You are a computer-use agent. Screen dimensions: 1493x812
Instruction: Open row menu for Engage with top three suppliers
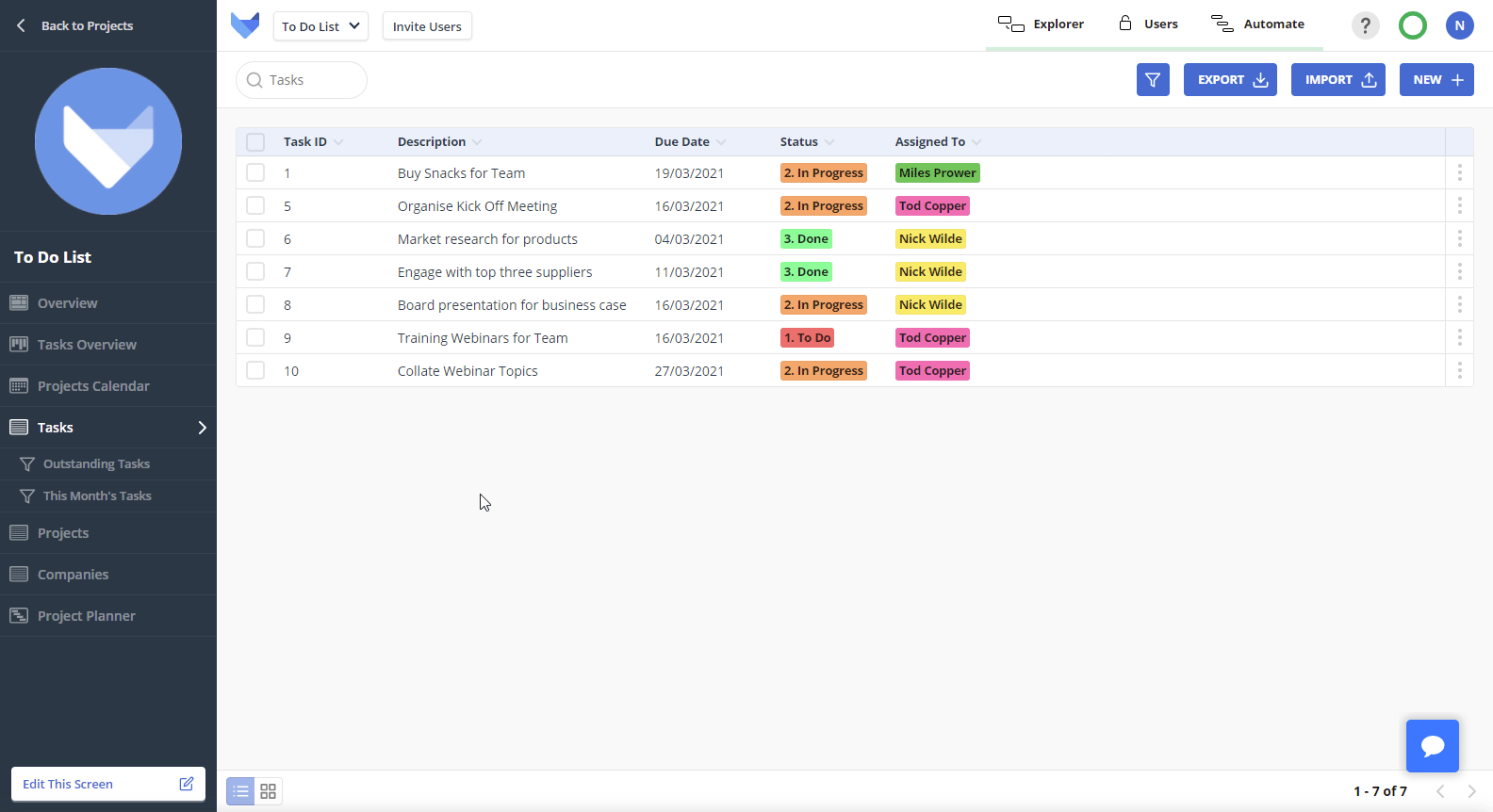pyautogui.click(x=1459, y=271)
